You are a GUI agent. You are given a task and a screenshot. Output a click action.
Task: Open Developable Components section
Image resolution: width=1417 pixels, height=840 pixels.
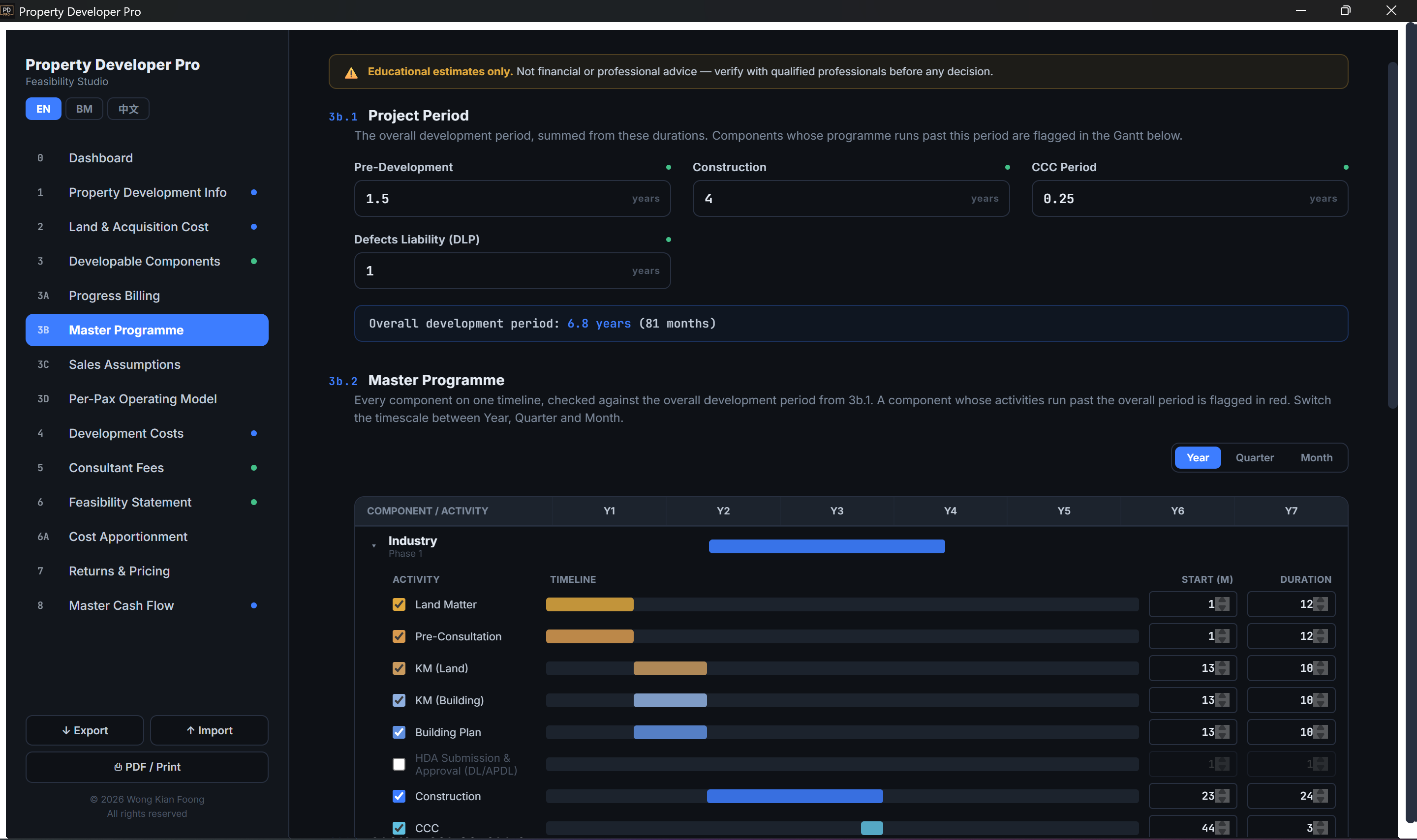point(147,262)
